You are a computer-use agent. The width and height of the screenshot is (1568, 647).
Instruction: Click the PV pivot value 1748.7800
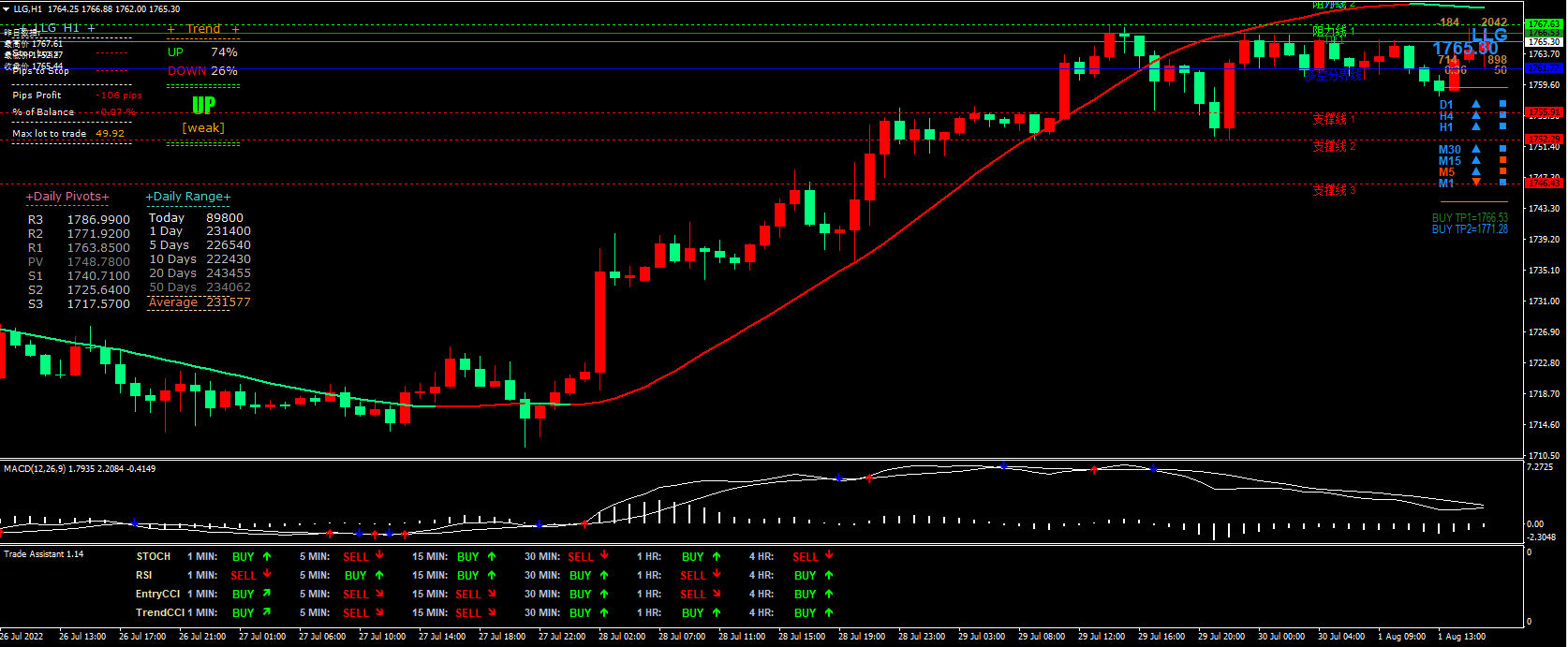click(x=98, y=262)
